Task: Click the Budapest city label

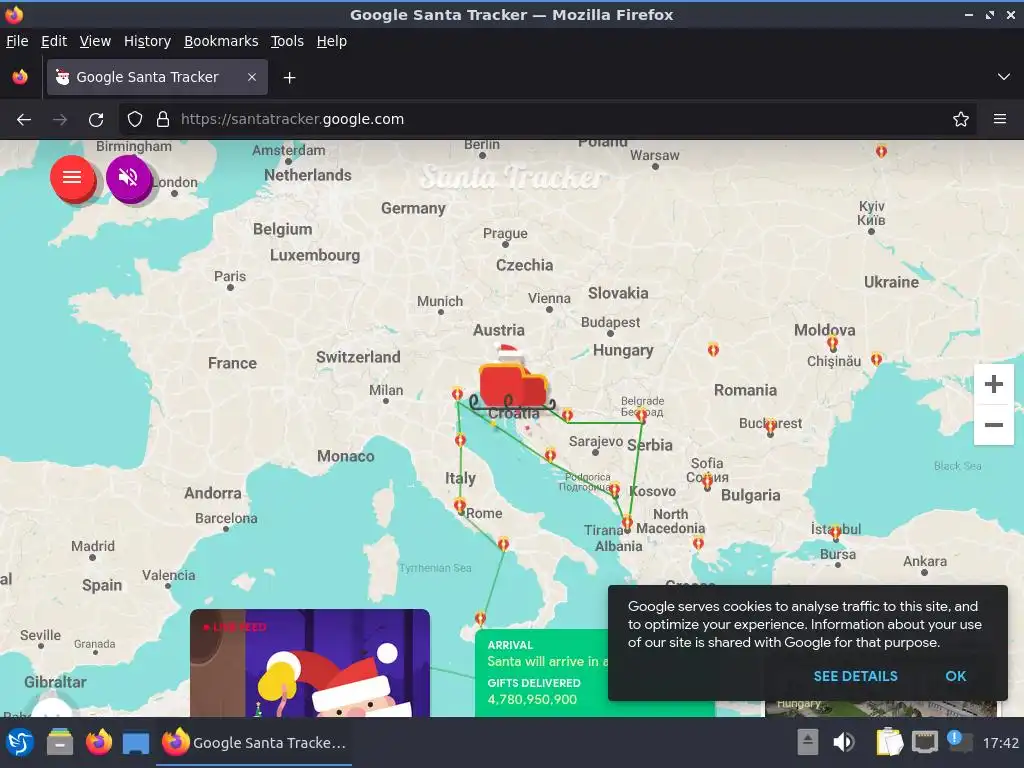Action: (x=611, y=322)
